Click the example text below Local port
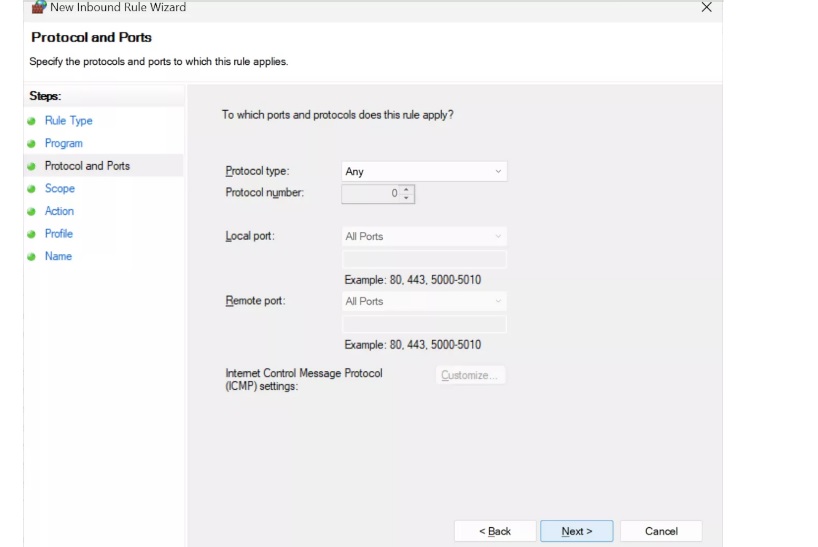 tap(413, 280)
